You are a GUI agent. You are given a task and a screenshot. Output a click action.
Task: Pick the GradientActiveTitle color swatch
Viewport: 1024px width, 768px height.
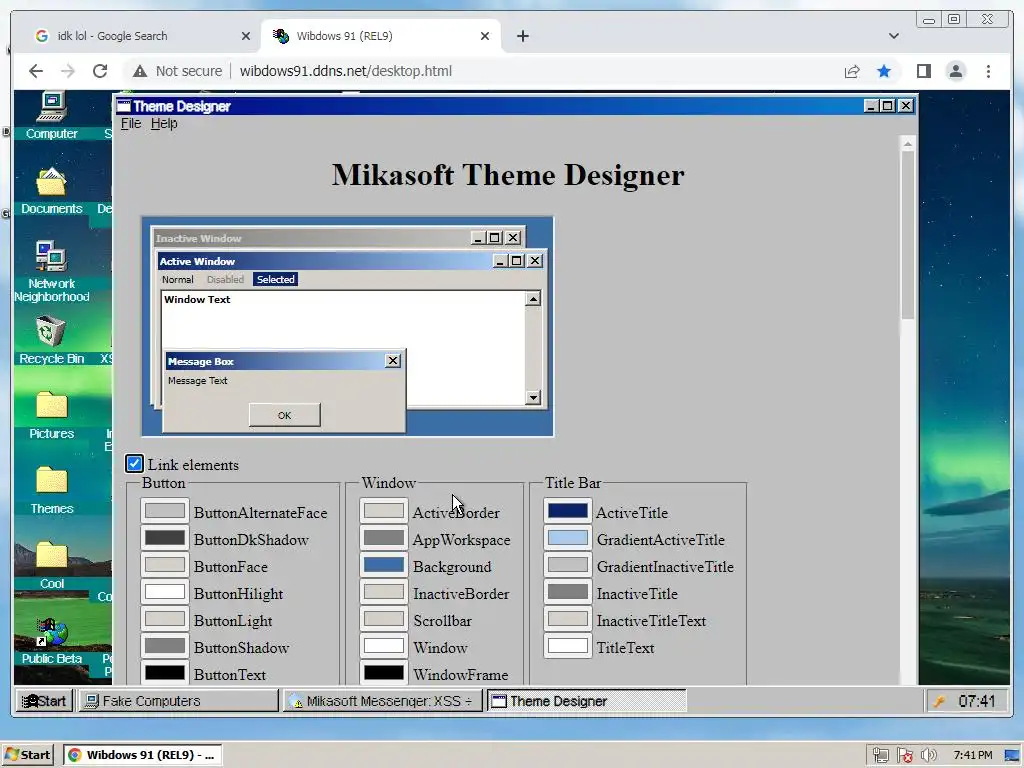point(568,538)
